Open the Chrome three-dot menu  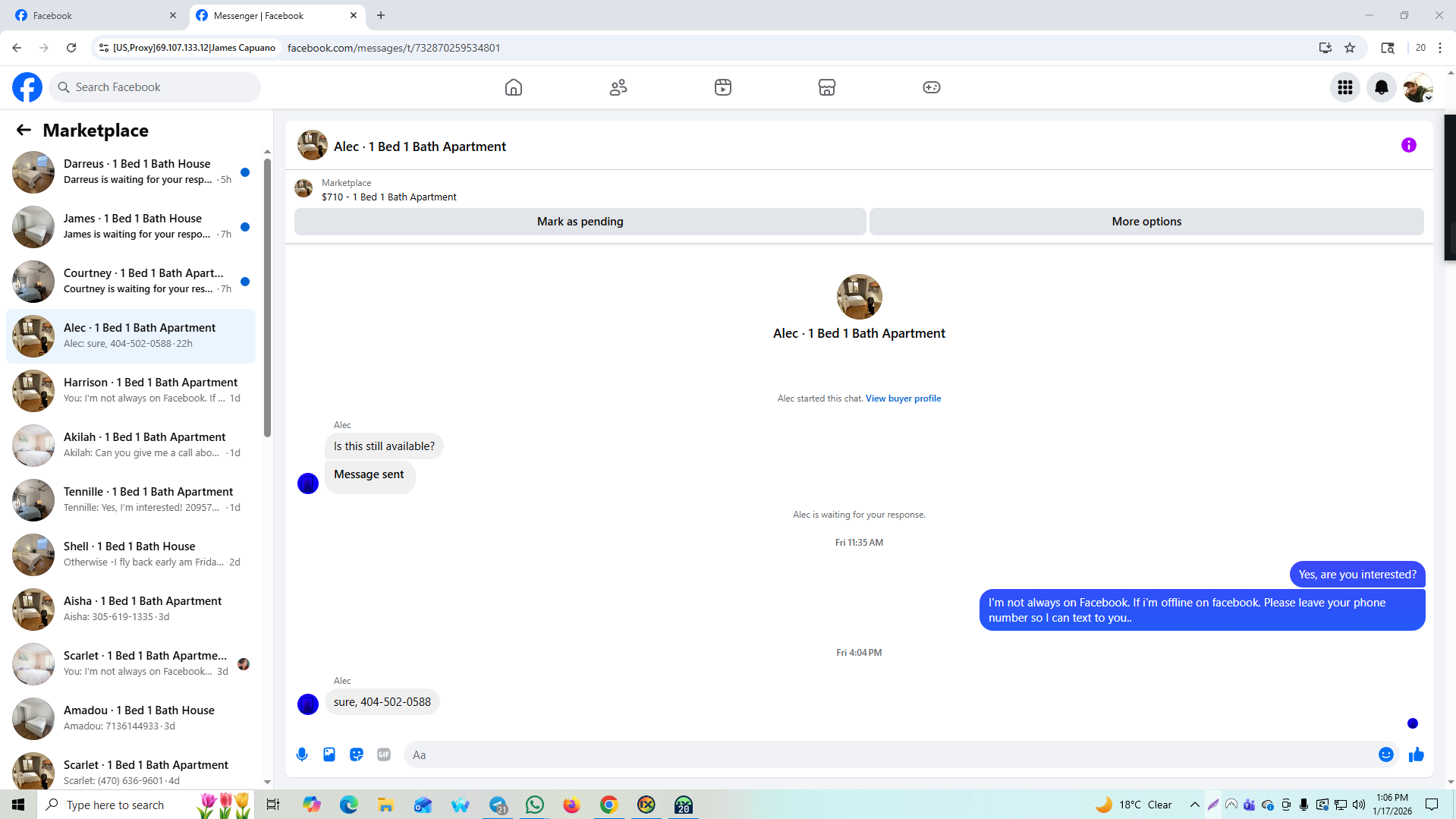(1440, 48)
